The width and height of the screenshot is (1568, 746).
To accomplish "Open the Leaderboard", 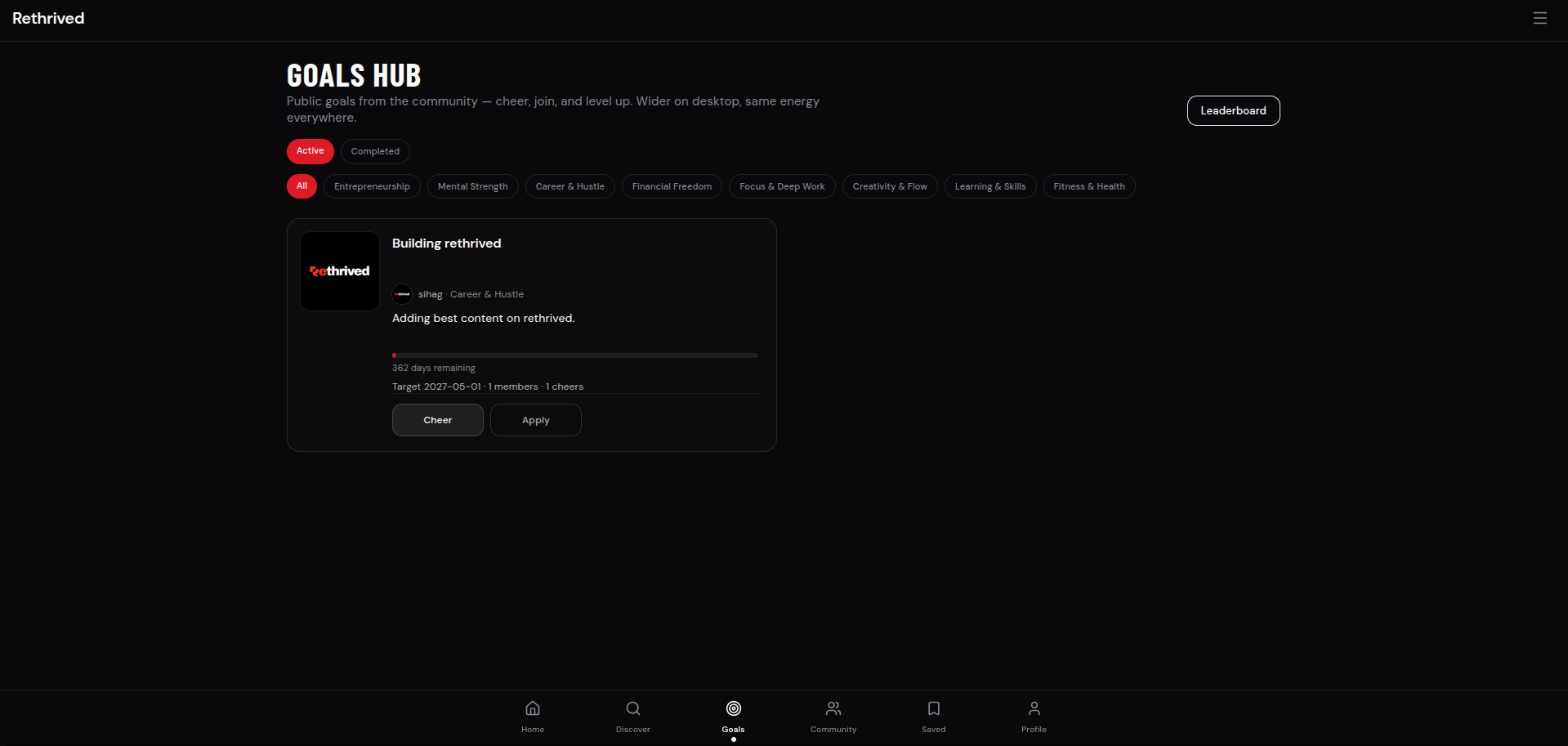I will pyautogui.click(x=1234, y=111).
